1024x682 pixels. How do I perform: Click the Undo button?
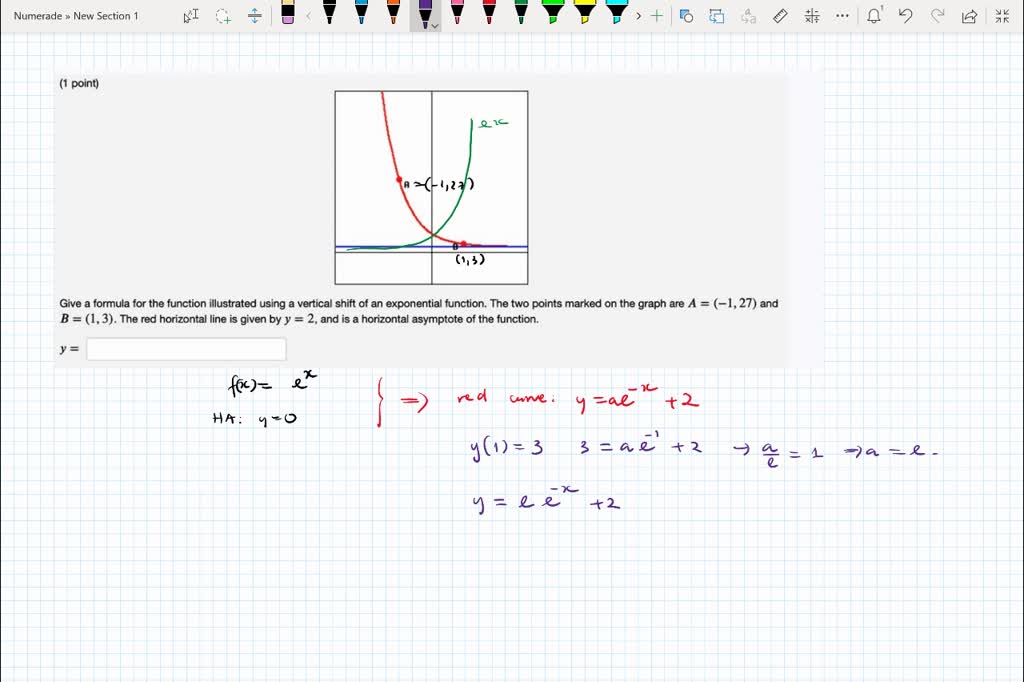[905, 16]
